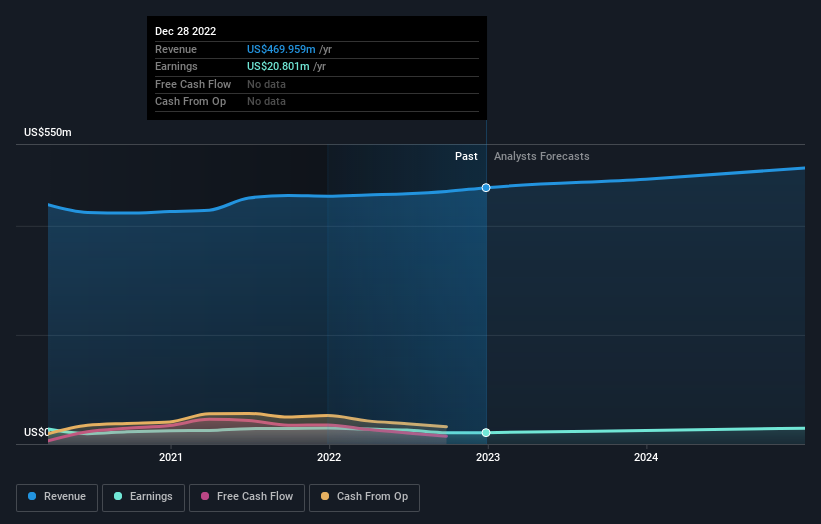Toggle the Revenue legend button
821x524 pixels.
point(57,497)
